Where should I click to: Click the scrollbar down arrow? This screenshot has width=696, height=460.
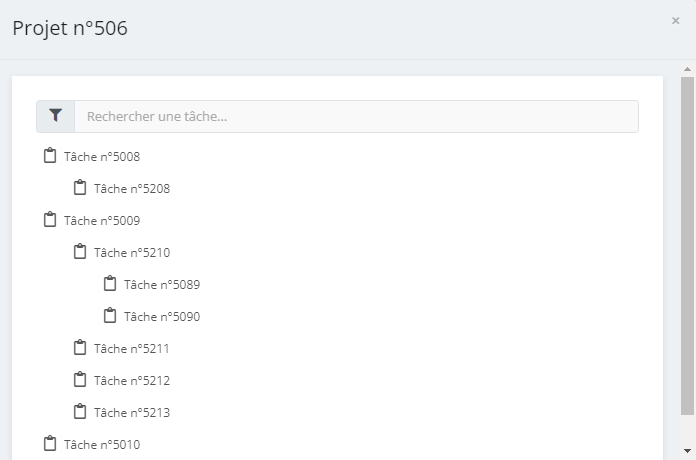pyautogui.click(x=687, y=451)
